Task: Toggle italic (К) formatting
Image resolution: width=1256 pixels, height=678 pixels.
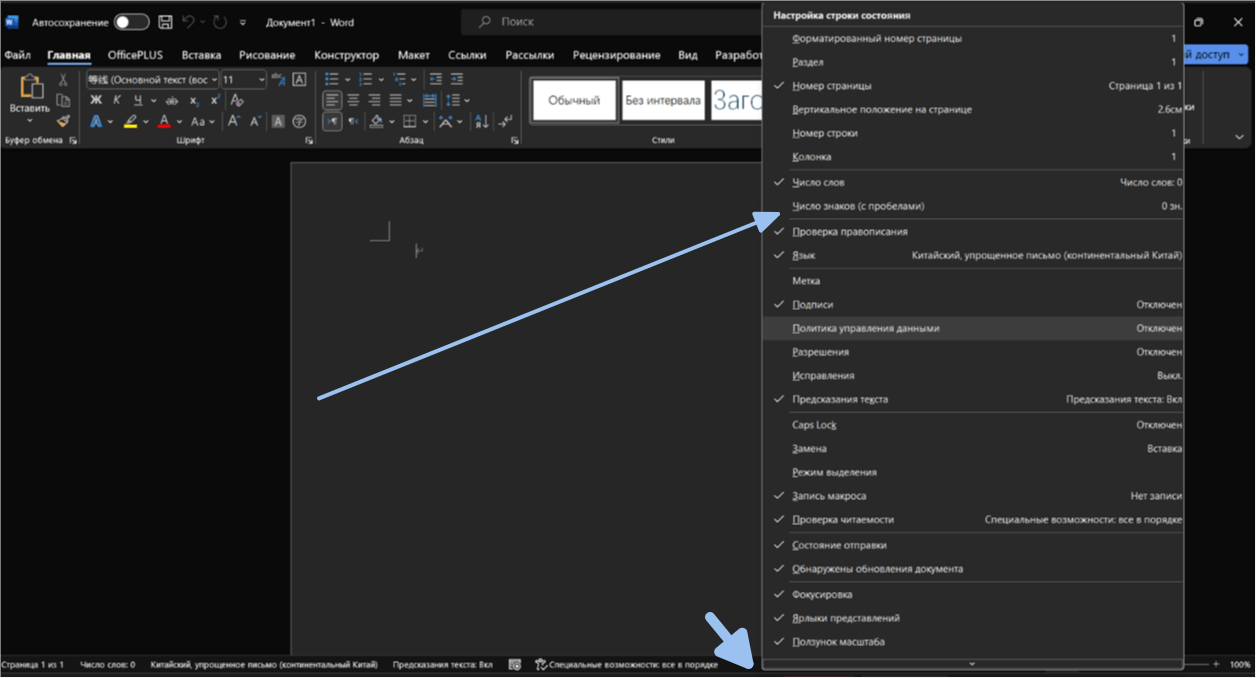Action: [117, 100]
